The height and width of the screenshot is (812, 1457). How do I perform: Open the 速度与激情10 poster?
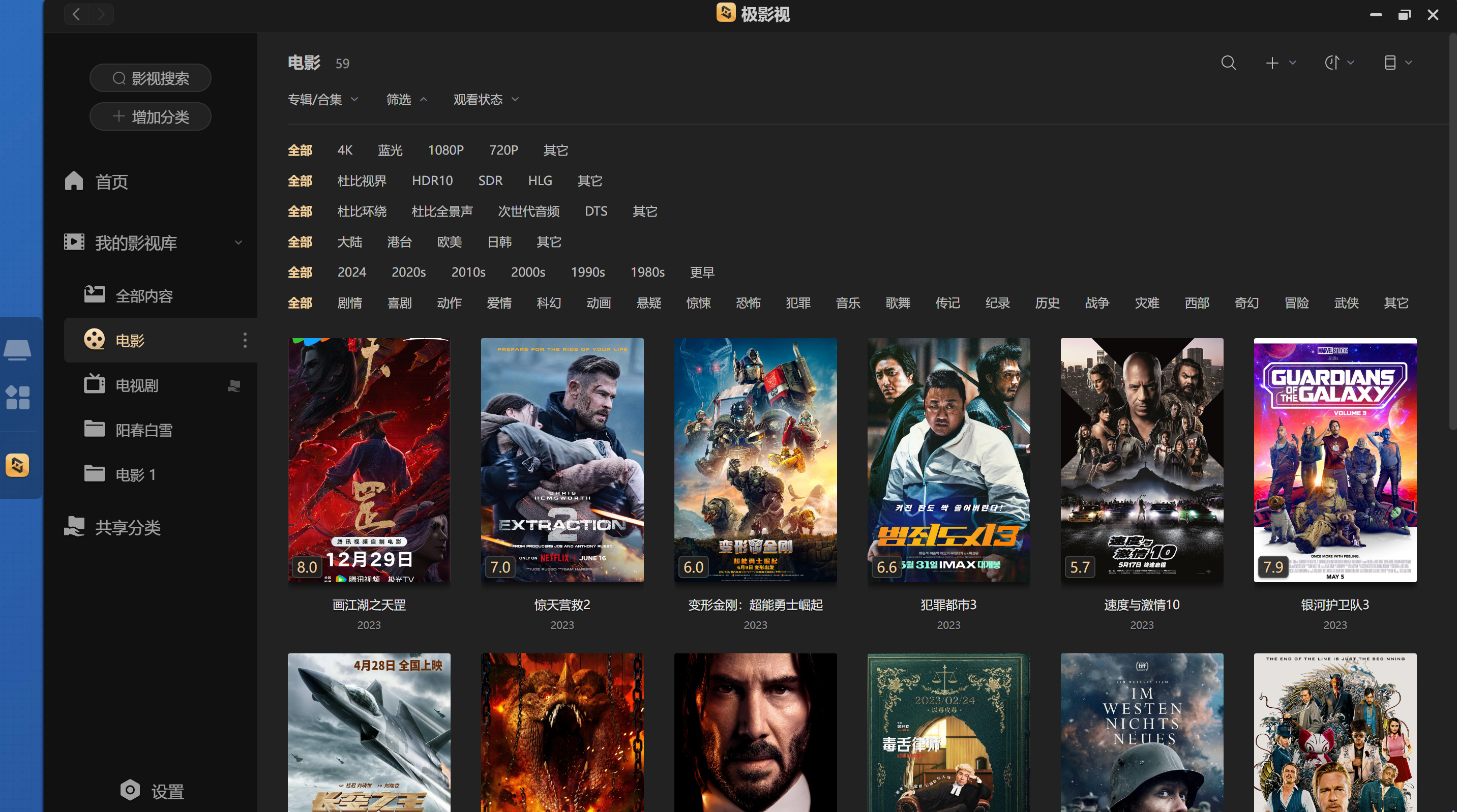click(x=1141, y=460)
